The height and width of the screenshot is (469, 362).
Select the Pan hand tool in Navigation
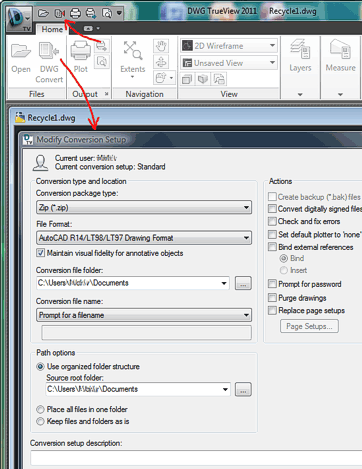(161, 46)
